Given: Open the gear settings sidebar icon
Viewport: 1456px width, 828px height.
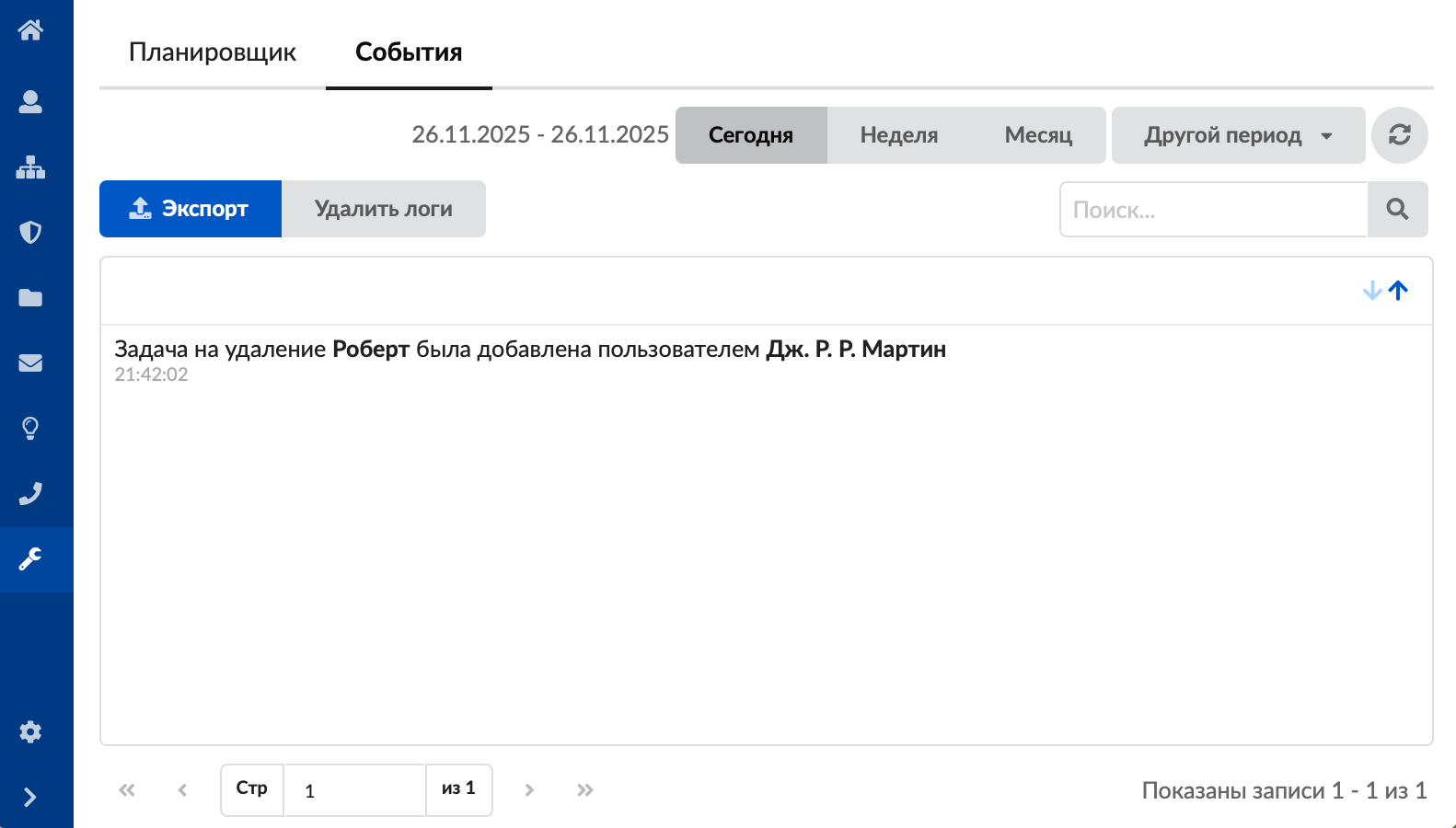Looking at the screenshot, I should point(30,732).
